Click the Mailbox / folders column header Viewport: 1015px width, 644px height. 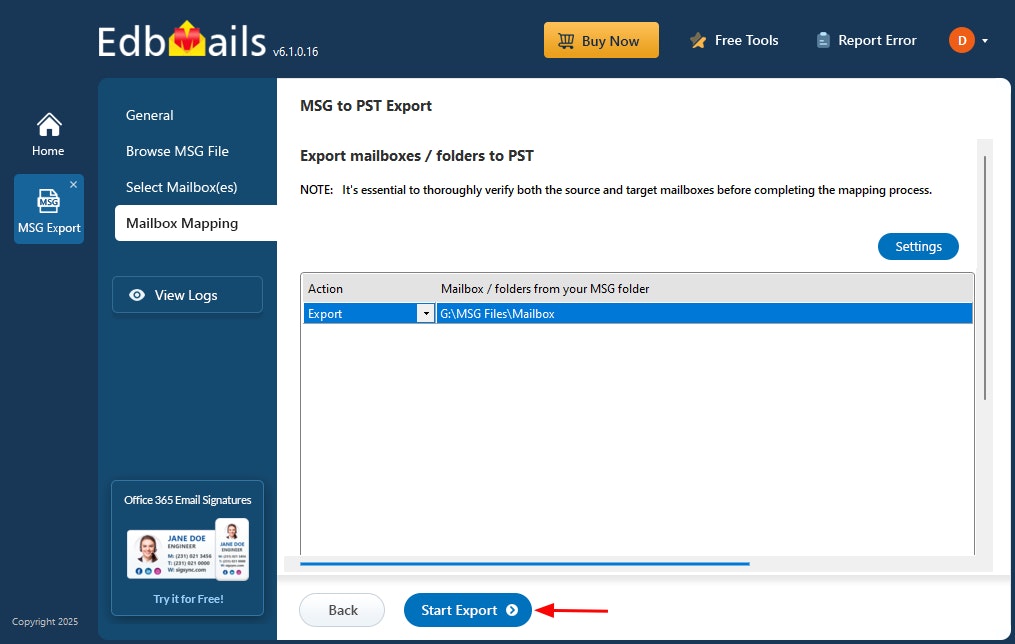point(544,289)
